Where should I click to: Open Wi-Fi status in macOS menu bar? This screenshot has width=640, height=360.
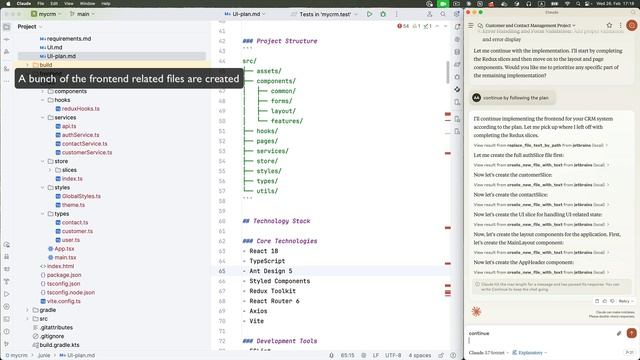[x=567, y=4]
